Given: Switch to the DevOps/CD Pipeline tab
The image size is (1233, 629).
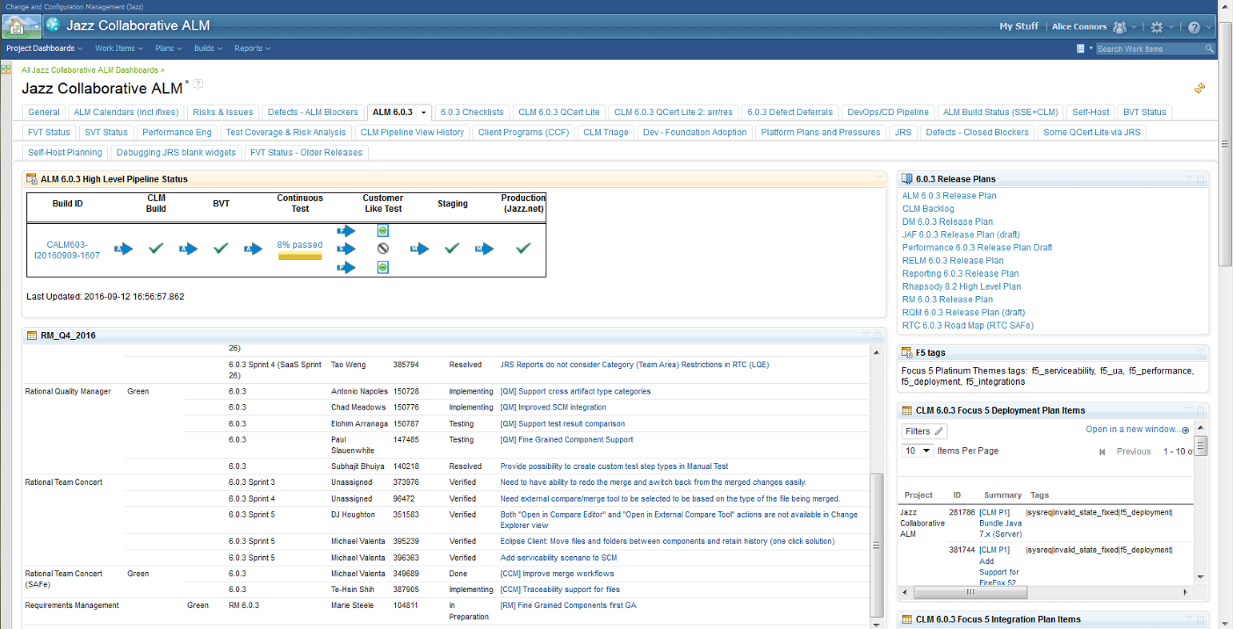Looking at the screenshot, I should click(888, 112).
